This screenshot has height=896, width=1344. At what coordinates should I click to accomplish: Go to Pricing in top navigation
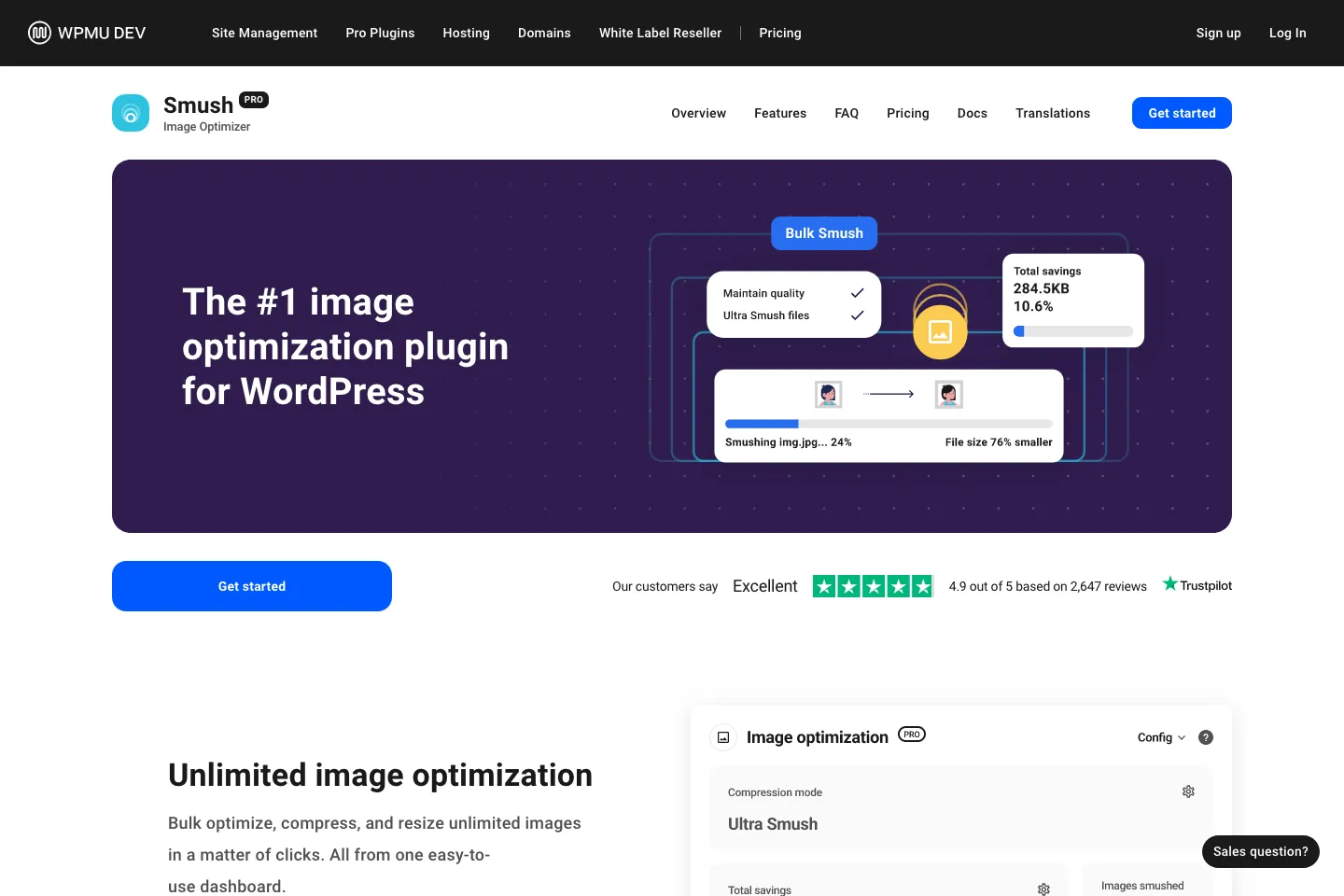(780, 33)
